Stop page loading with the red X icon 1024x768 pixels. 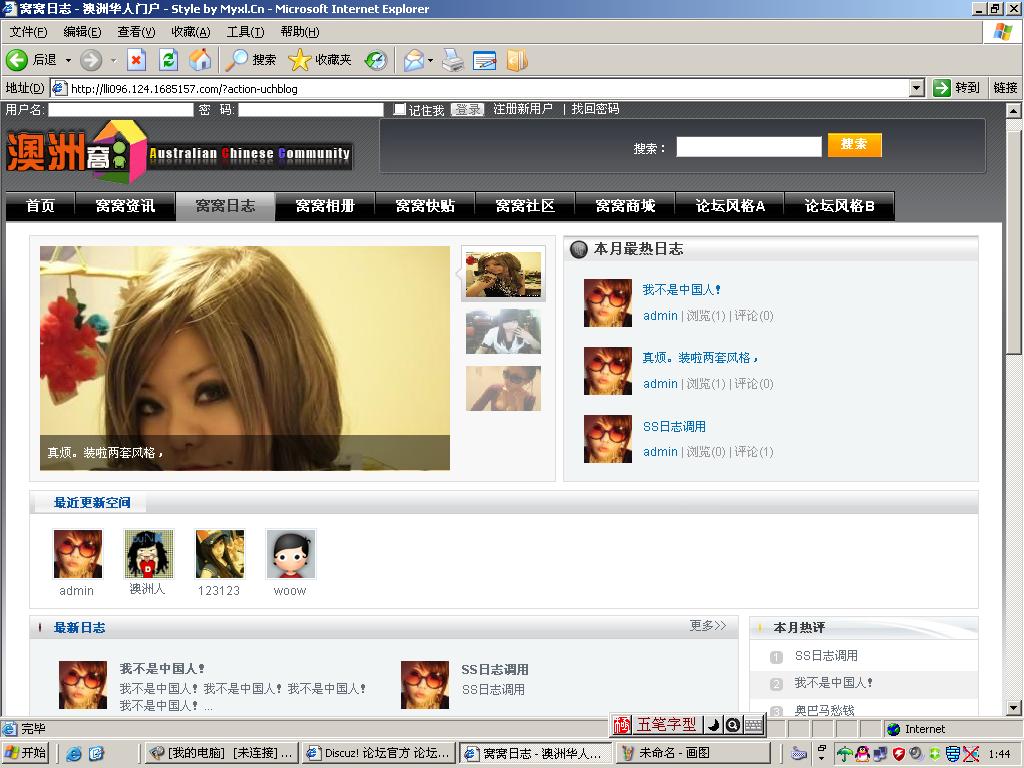click(136, 60)
